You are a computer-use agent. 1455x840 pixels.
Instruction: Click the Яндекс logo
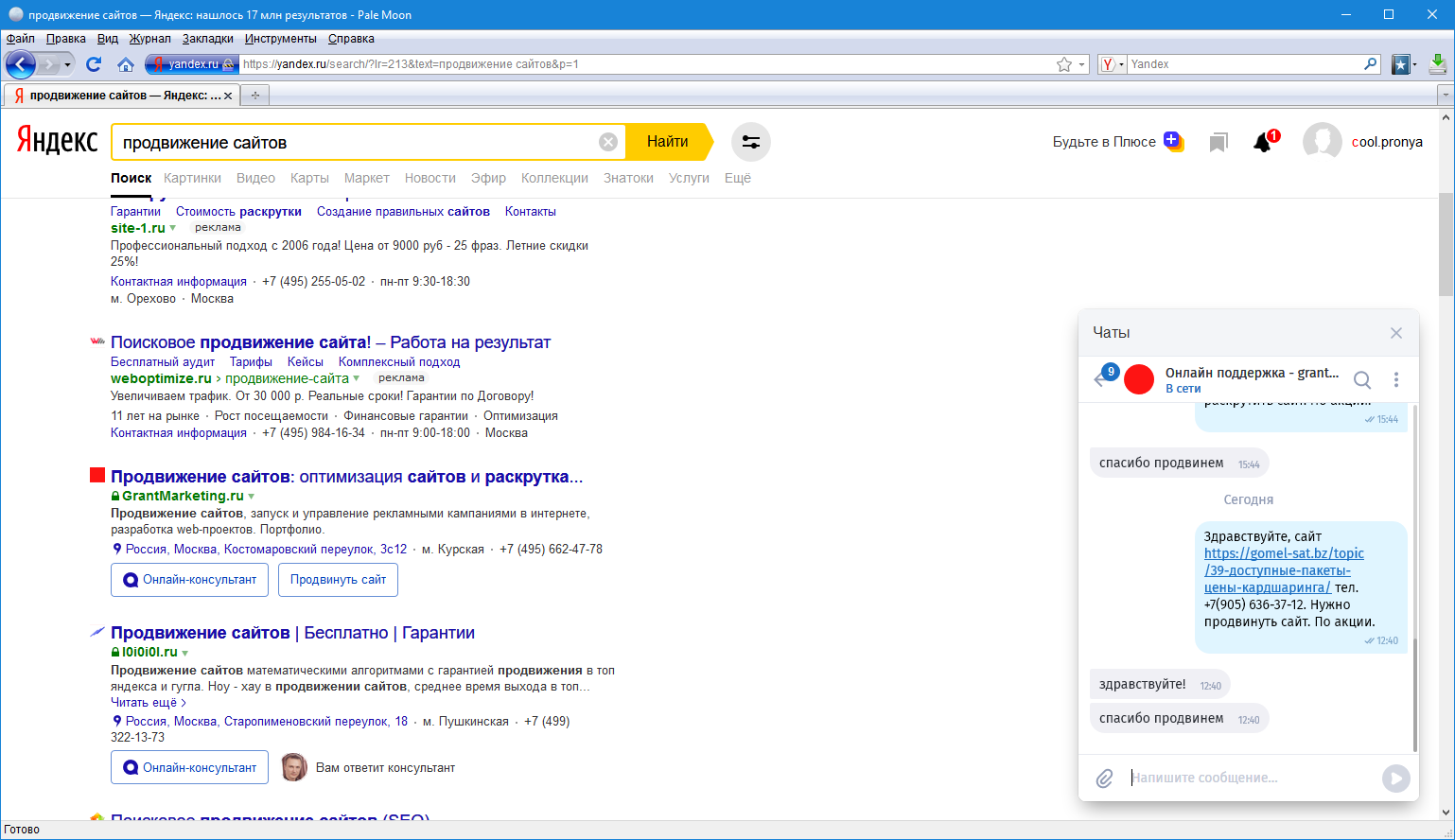[x=57, y=141]
